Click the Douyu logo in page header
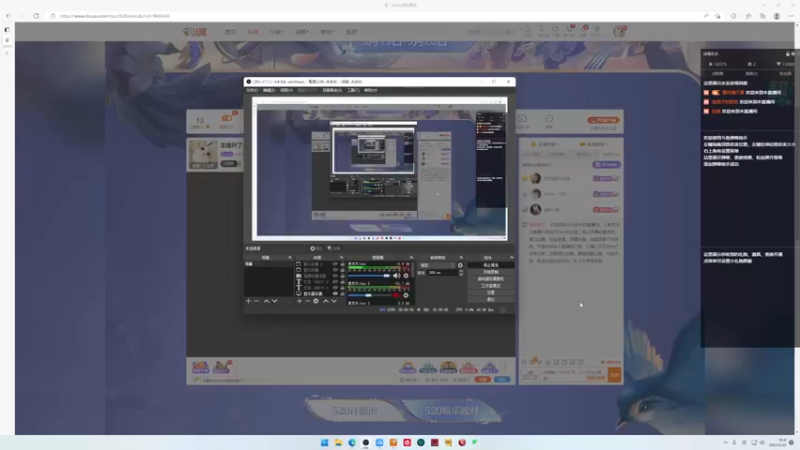800x450 pixels. coord(195,32)
